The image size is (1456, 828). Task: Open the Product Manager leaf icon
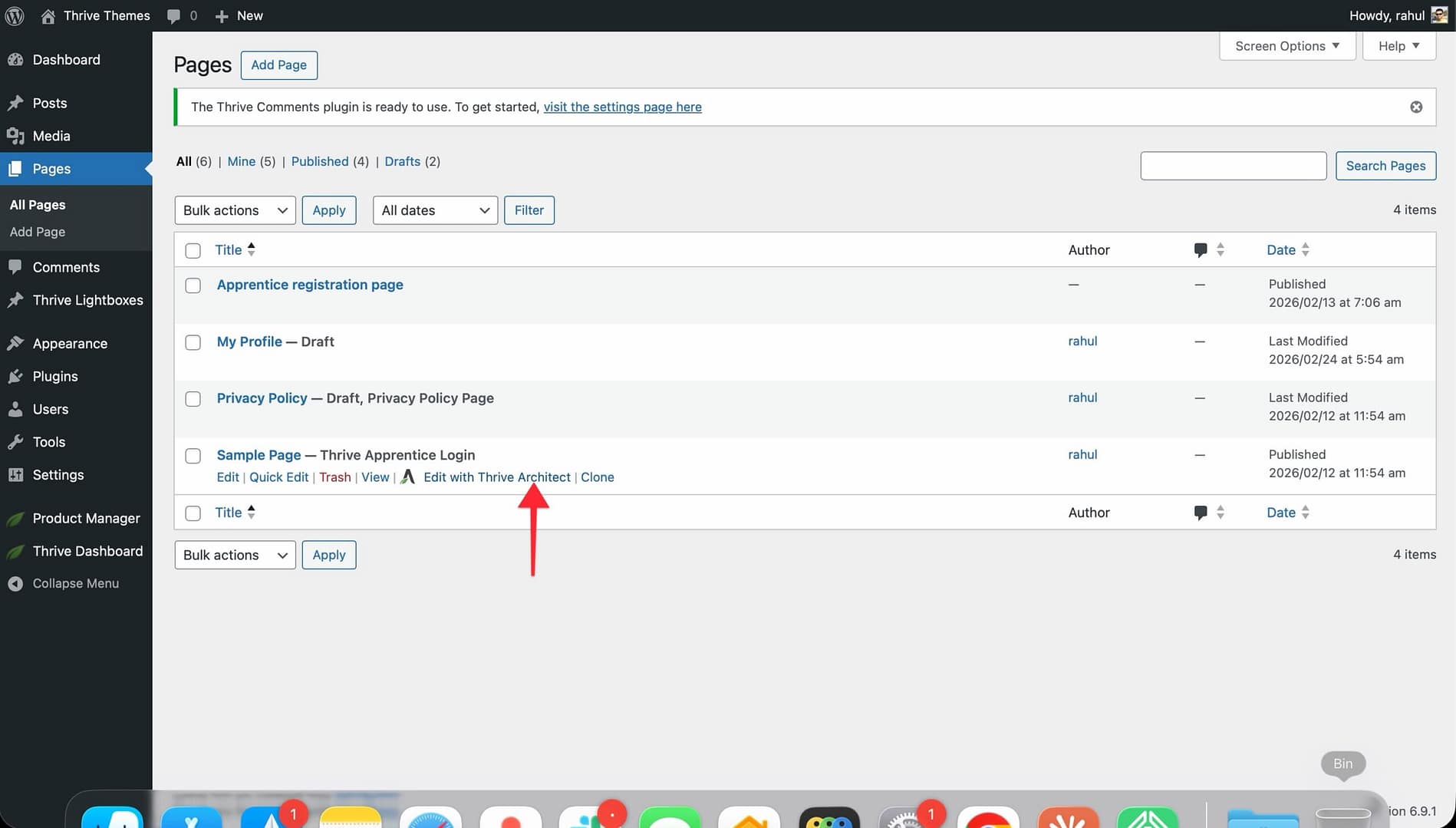tap(15, 519)
